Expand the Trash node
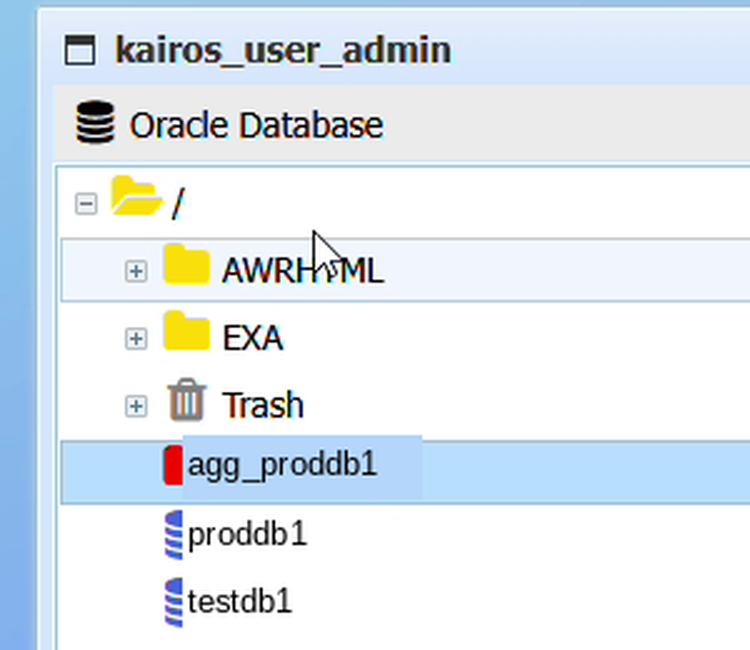Screen dimensions: 750x650 point(136,406)
